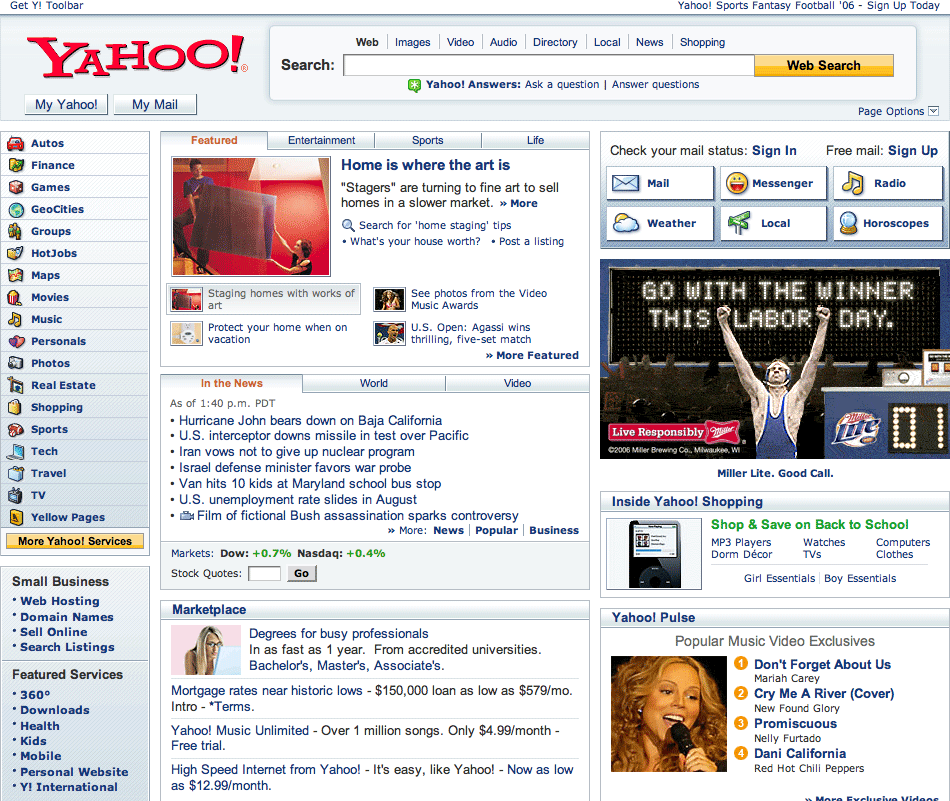Focus the Stock Quotes input box

tap(264, 573)
